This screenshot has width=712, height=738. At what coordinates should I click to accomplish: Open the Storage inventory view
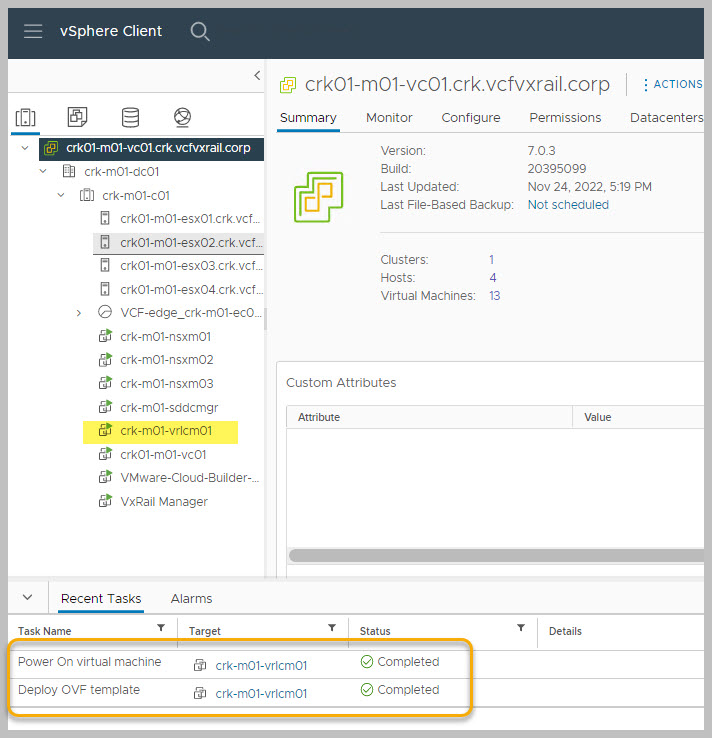(x=130, y=117)
